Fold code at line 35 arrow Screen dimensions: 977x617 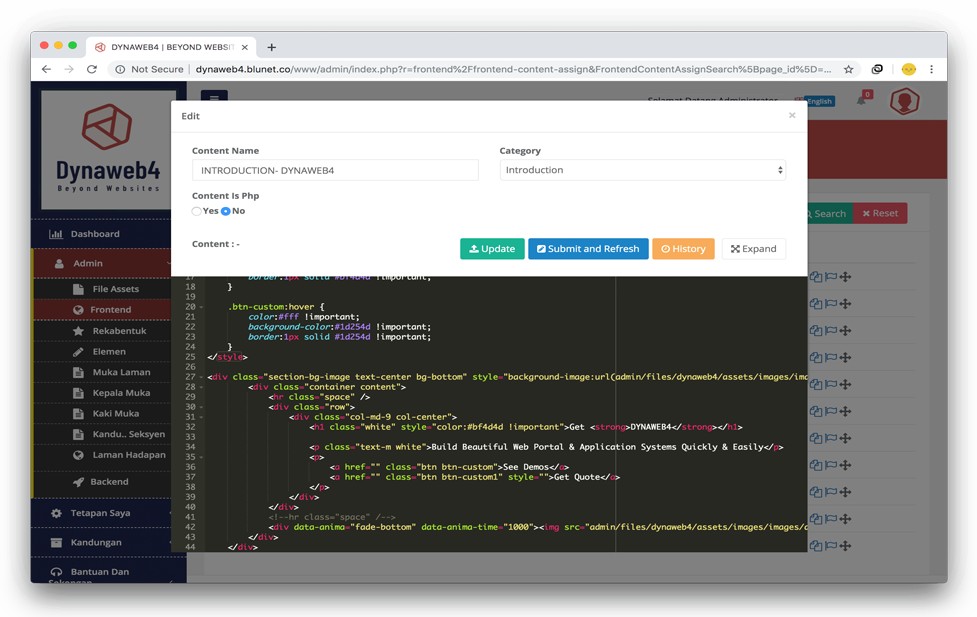click(x=201, y=457)
